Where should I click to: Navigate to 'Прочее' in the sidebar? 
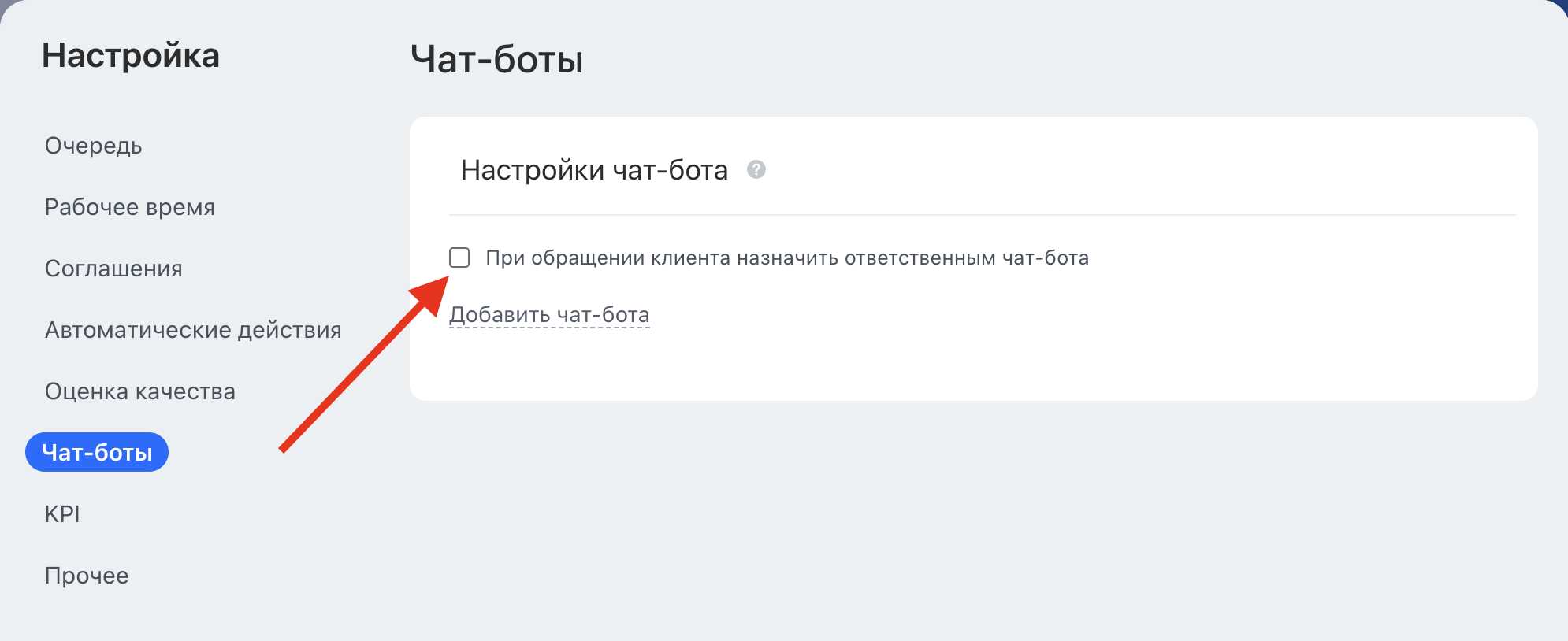tap(87, 576)
